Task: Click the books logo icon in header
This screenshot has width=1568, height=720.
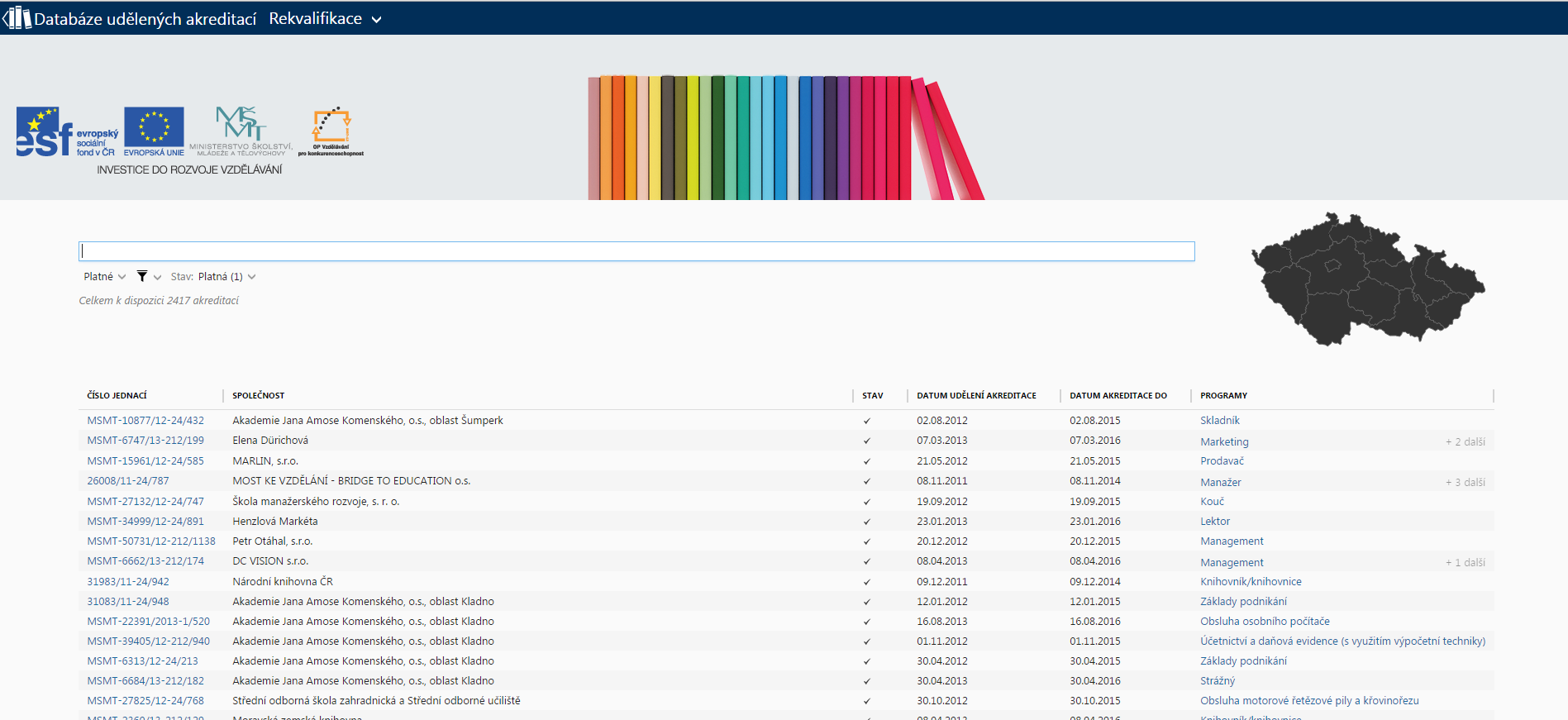Action: click(17, 17)
